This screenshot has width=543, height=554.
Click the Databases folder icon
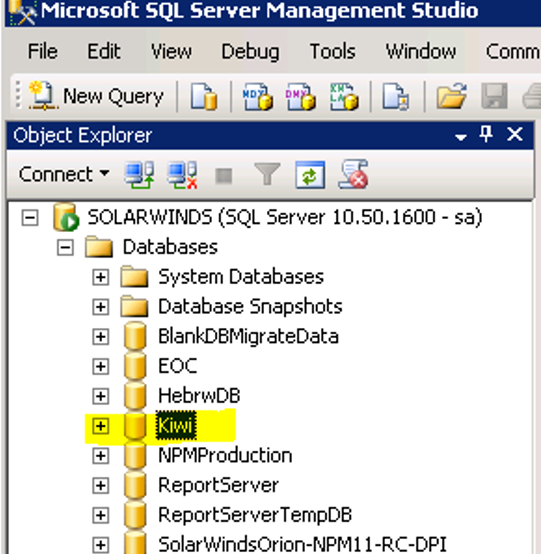coord(99,247)
